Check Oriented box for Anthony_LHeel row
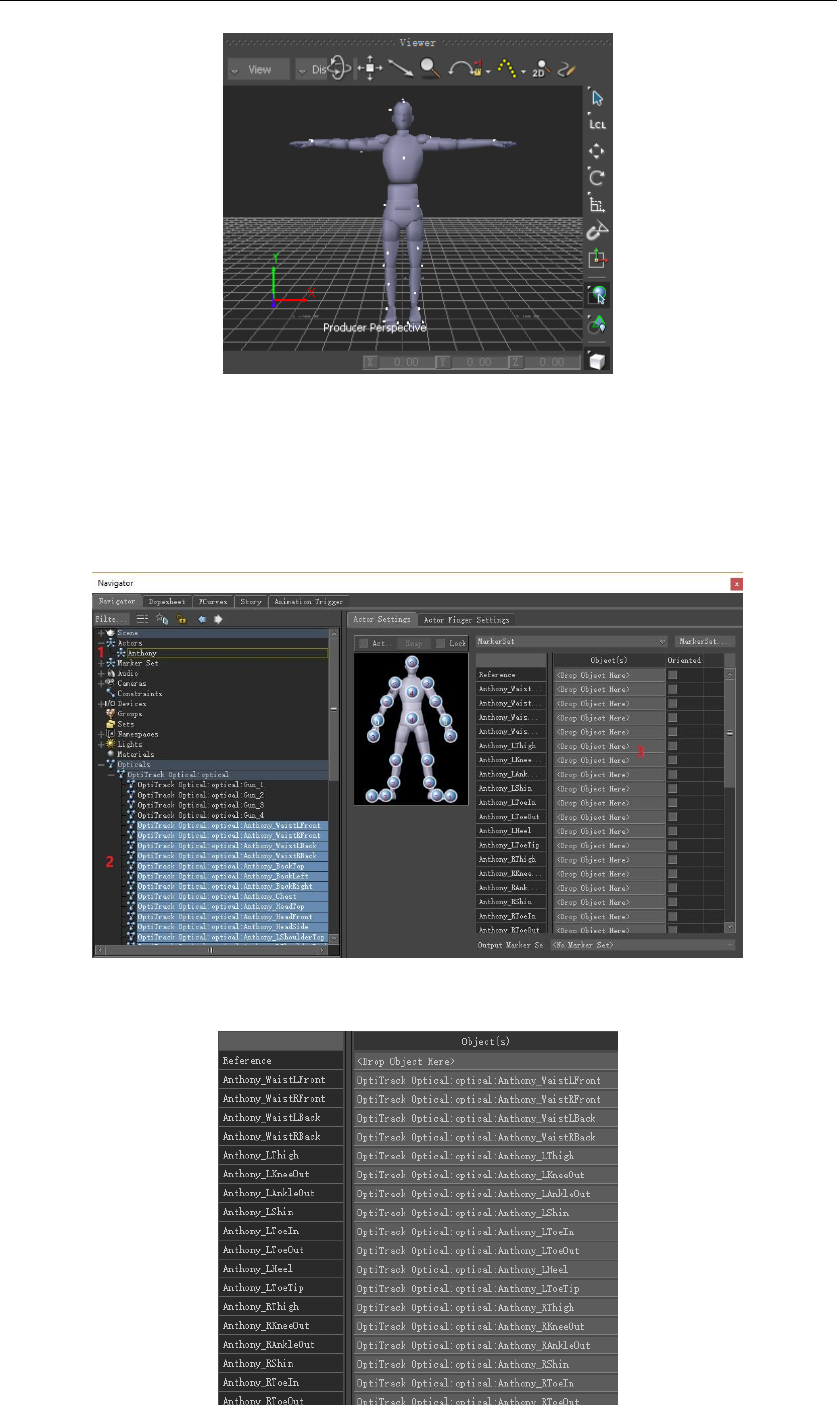Image resolution: width=837 pixels, height=1405 pixels. pyautogui.click(x=673, y=829)
